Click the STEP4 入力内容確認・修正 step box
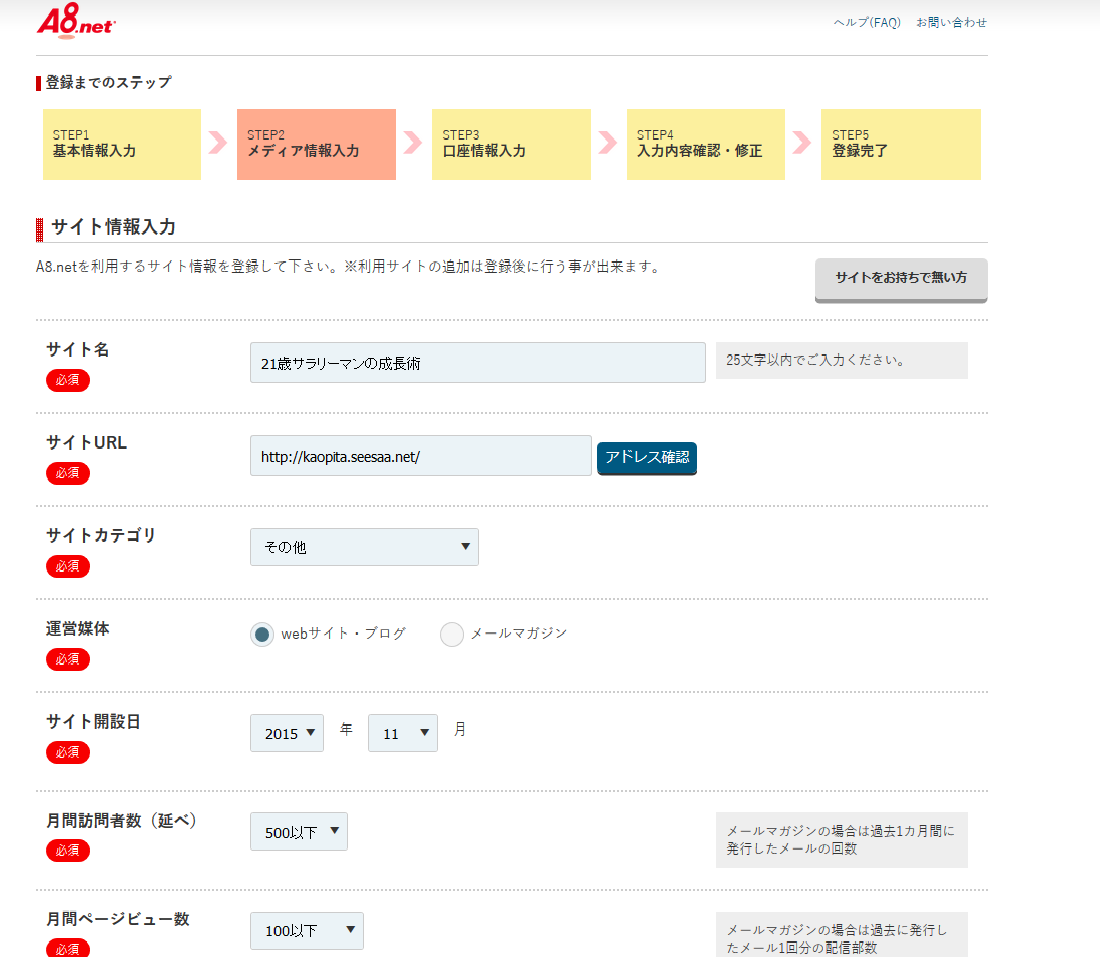1100x957 pixels. point(705,144)
